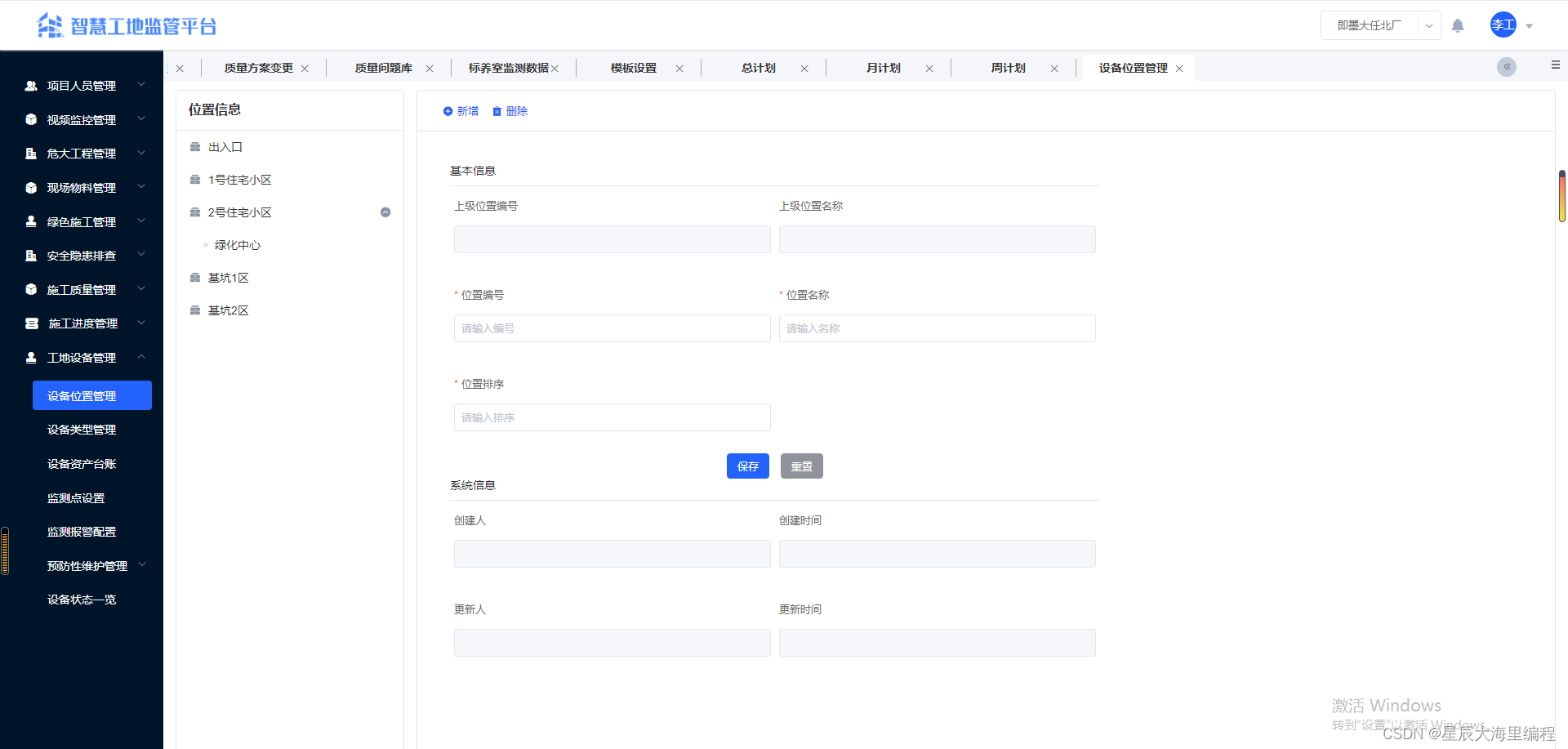Expand 施工进度管理 sidebar menu
This screenshot has height=749, width=1568.
(x=82, y=323)
